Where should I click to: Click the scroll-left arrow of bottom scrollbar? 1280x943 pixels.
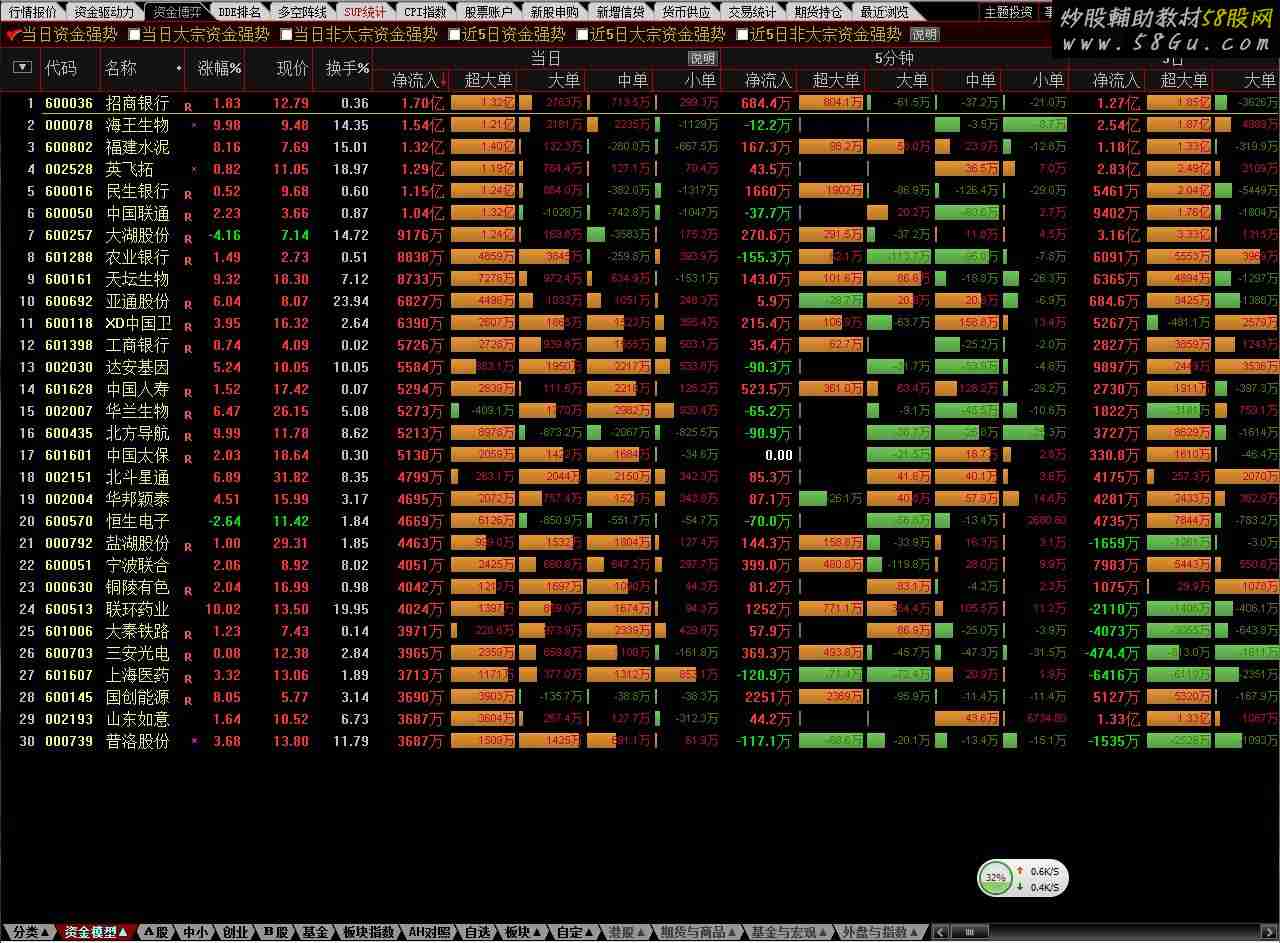(938, 932)
